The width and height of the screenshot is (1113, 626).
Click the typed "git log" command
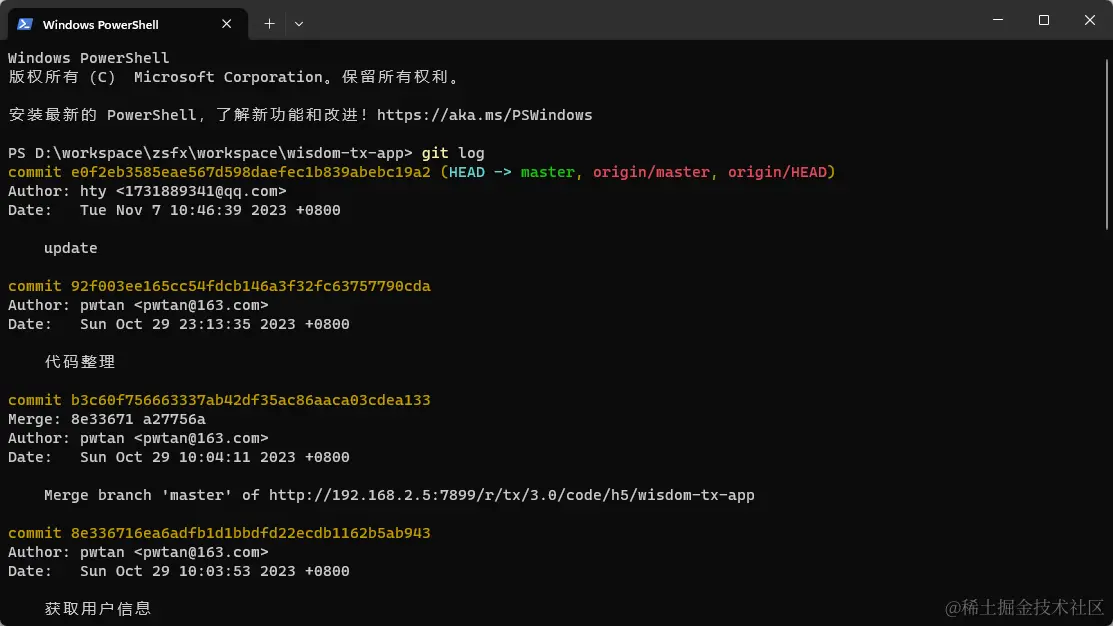pos(453,153)
